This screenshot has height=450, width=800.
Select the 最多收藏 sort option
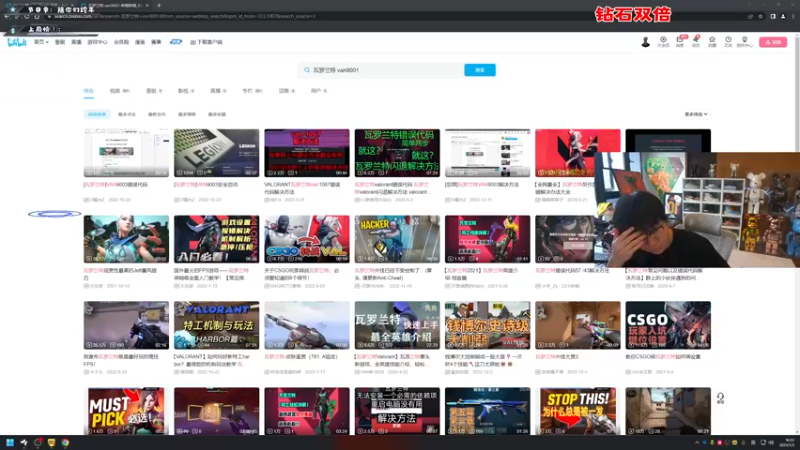[217, 114]
